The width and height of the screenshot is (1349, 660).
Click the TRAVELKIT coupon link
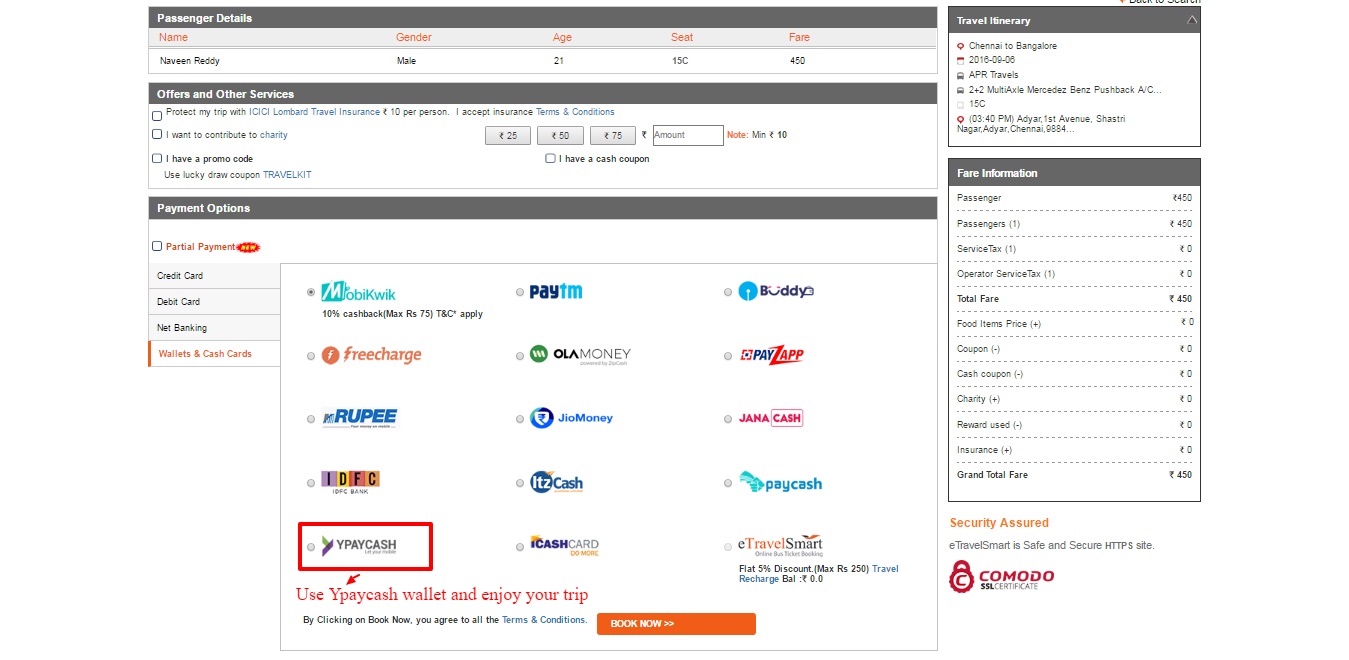coord(287,175)
